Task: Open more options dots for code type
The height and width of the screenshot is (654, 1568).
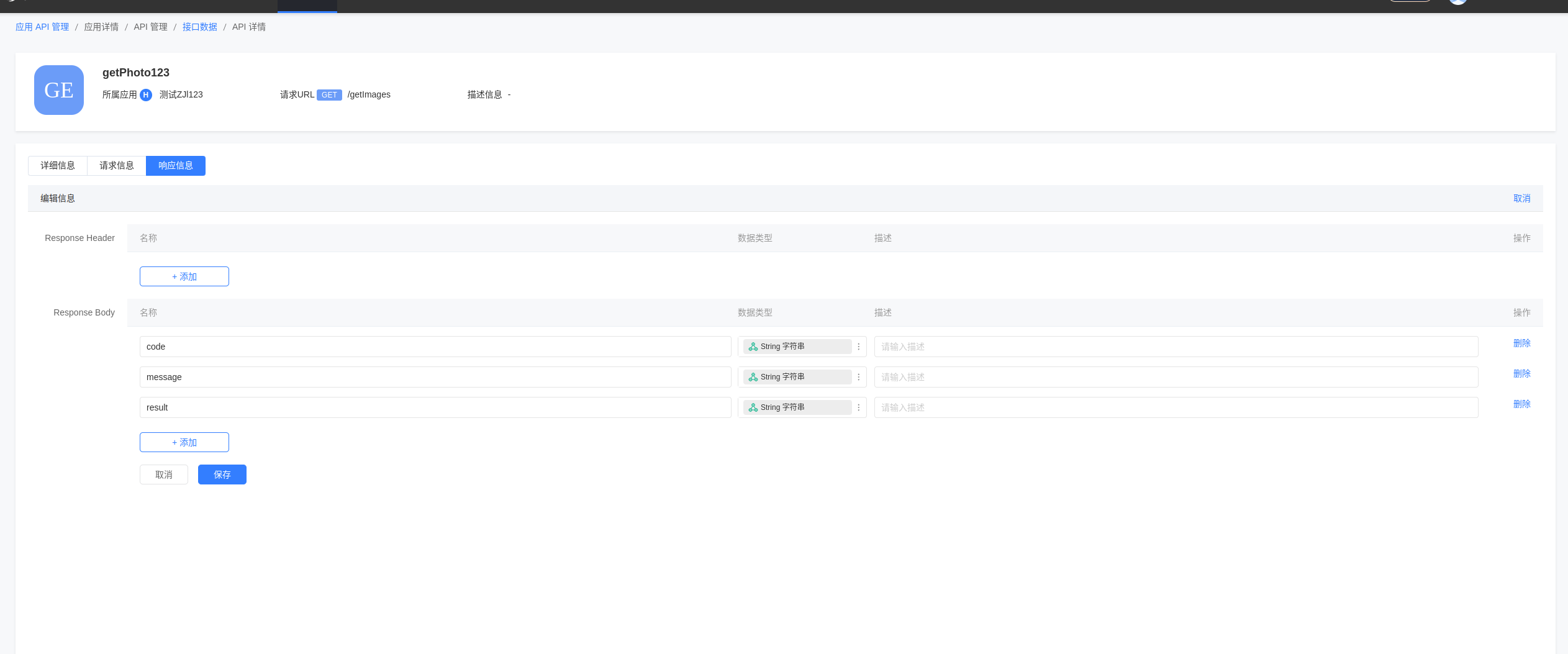Action: coord(859,347)
